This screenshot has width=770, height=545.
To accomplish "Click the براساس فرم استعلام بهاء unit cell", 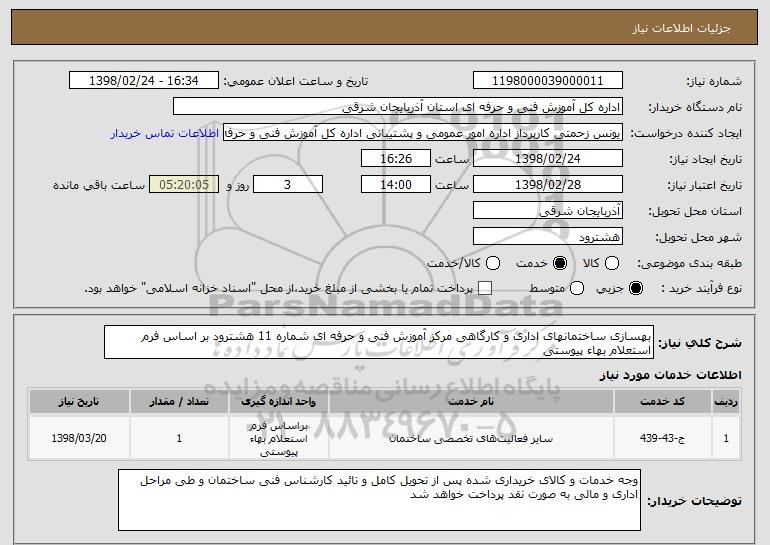I will (x=278, y=438).
